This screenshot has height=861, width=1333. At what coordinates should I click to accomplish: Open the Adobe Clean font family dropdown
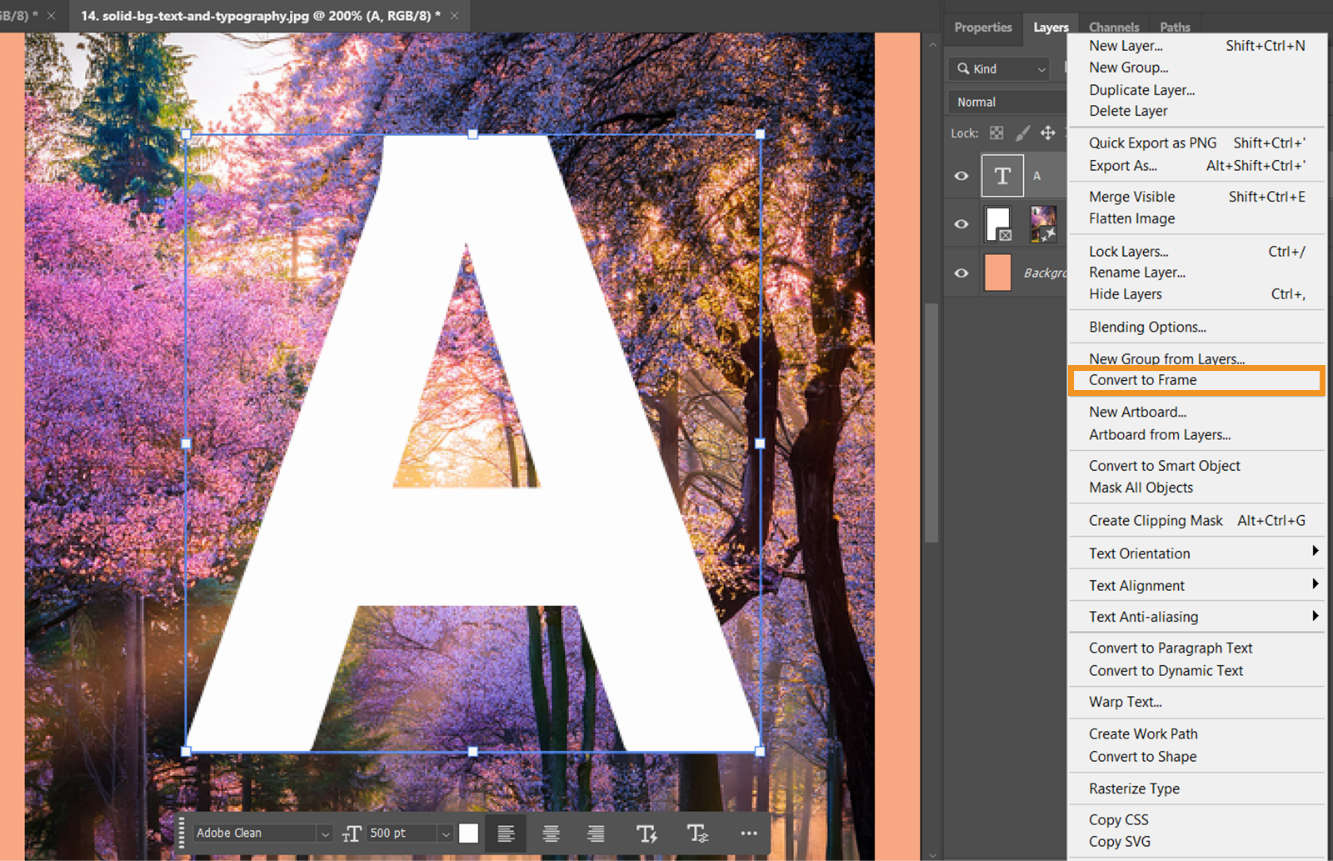[326, 833]
